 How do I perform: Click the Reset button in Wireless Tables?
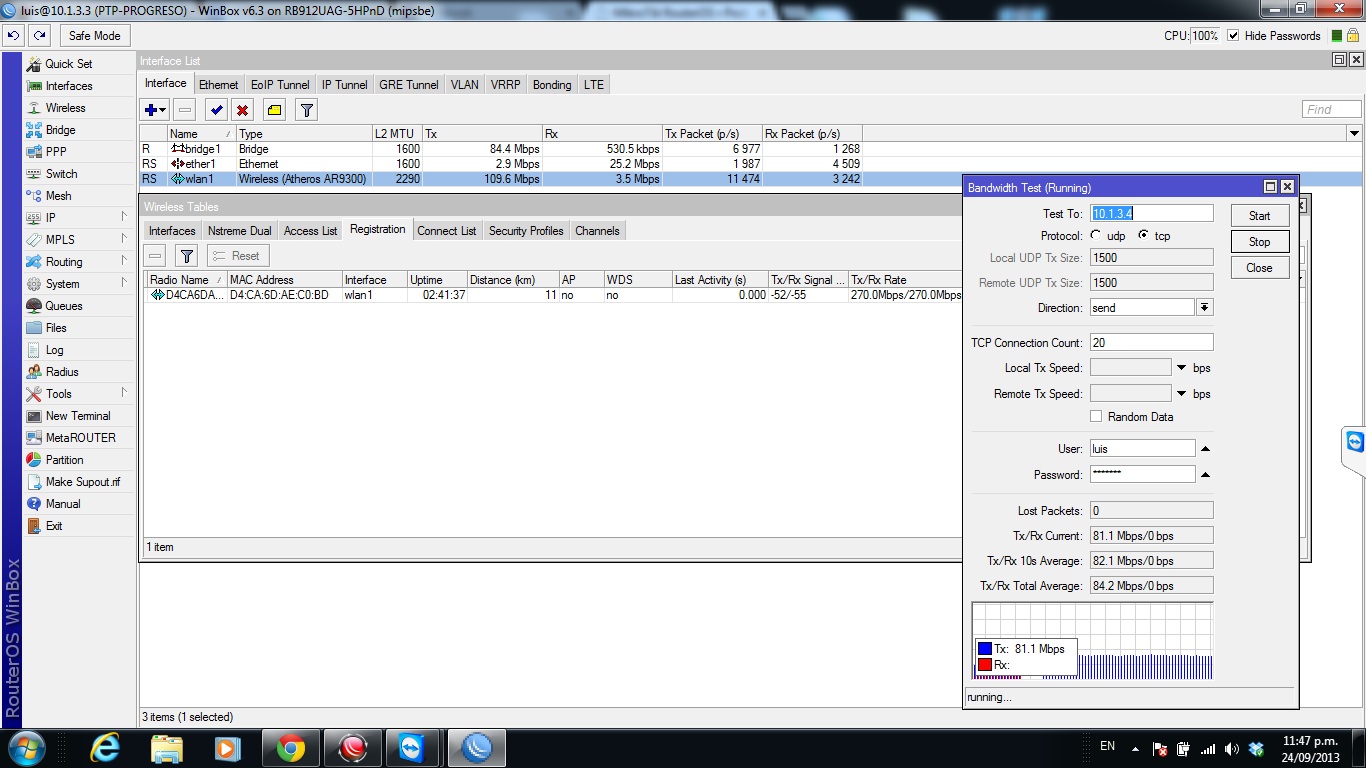click(x=238, y=256)
